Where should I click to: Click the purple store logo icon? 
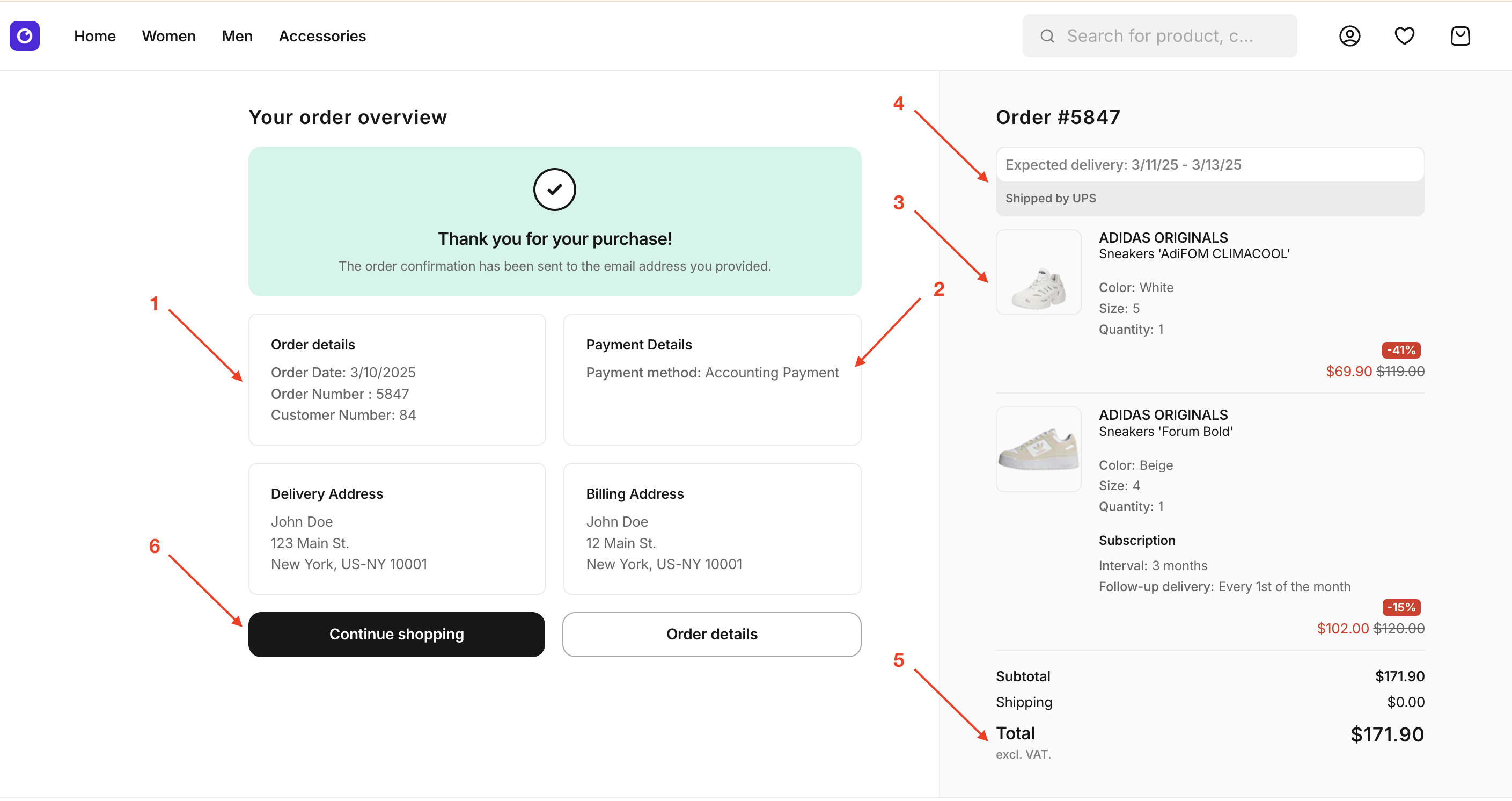point(25,36)
